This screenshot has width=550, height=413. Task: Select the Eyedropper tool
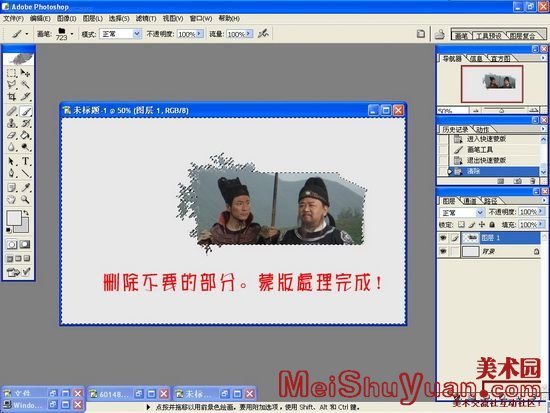pyautogui.click(x=25, y=188)
